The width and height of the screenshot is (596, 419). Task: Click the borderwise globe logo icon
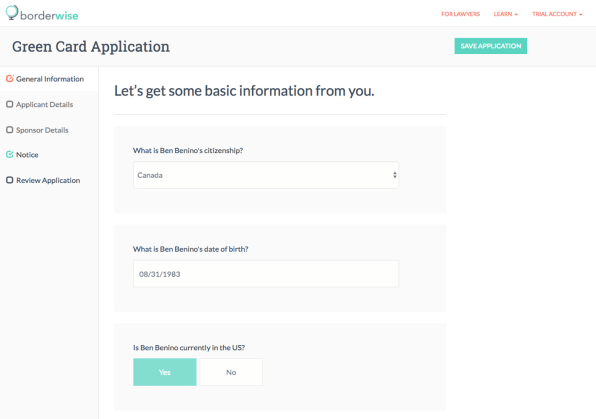tap(12, 13)
